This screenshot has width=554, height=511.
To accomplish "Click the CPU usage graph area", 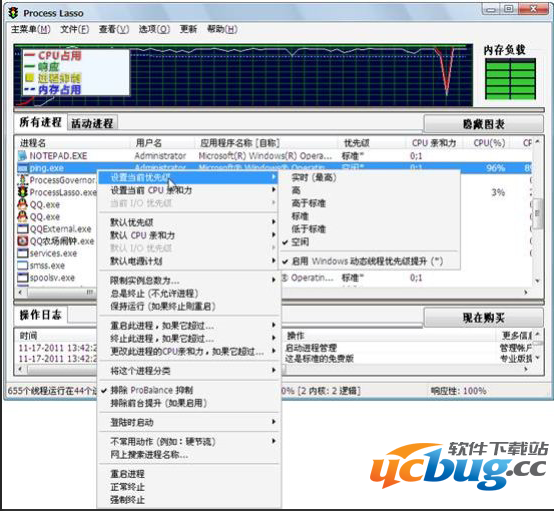I will 243,75.
